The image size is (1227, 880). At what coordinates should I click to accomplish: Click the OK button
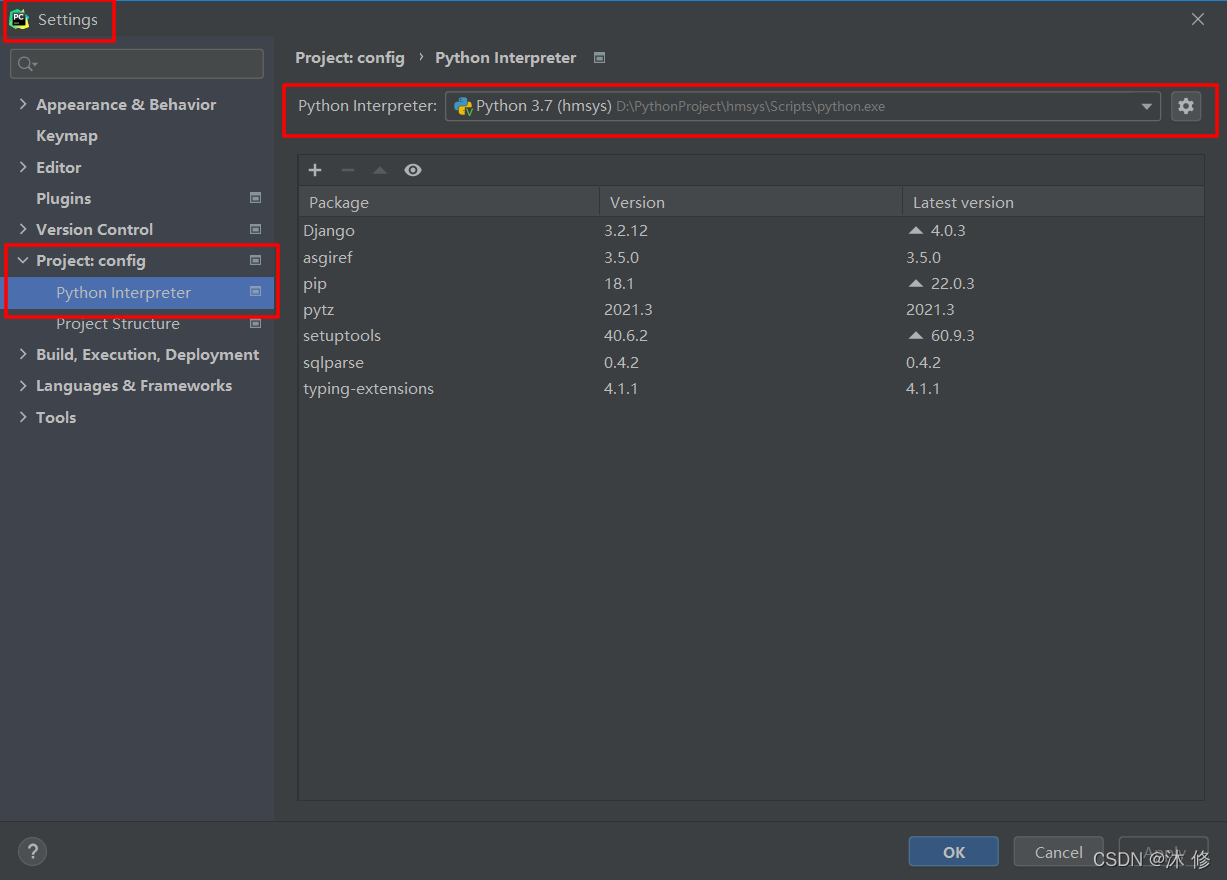point(954,852)
